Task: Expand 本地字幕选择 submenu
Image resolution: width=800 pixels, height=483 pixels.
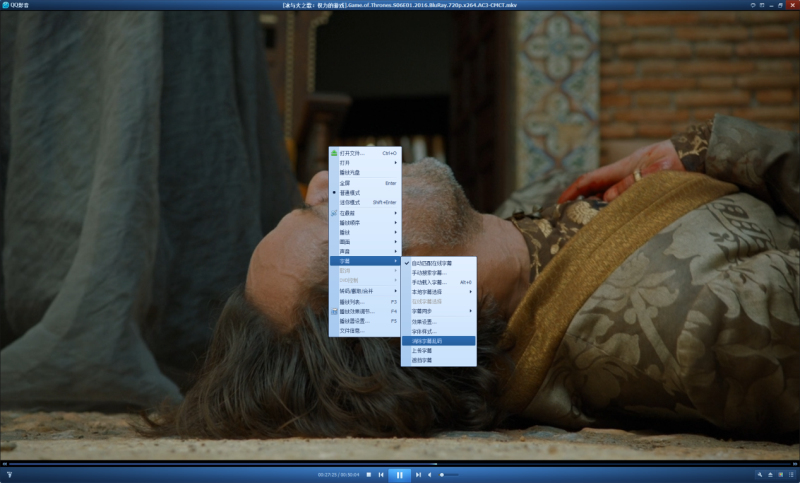Action: point(439,292)
